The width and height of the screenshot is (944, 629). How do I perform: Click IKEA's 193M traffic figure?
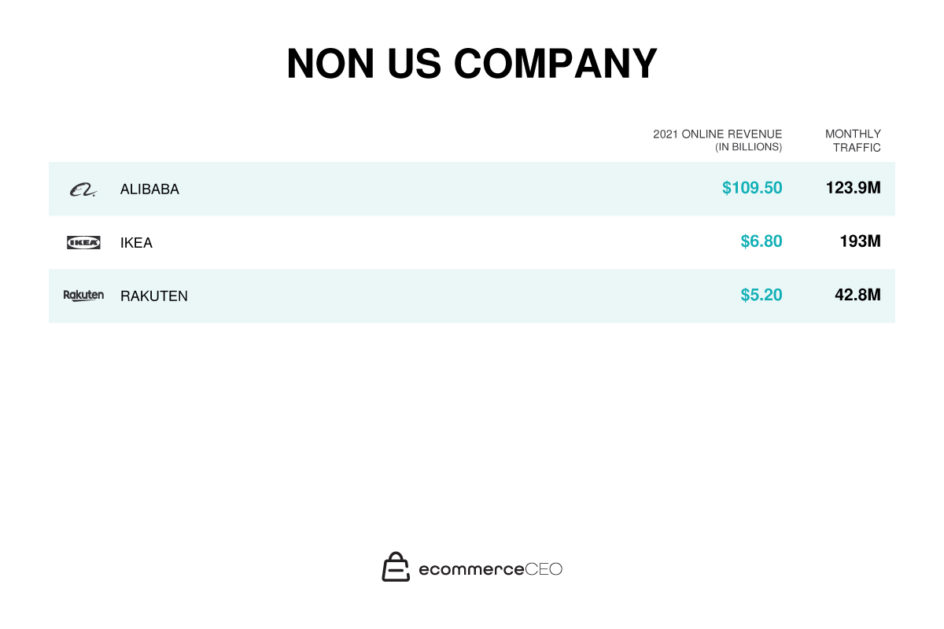click(x=860, y=242)
